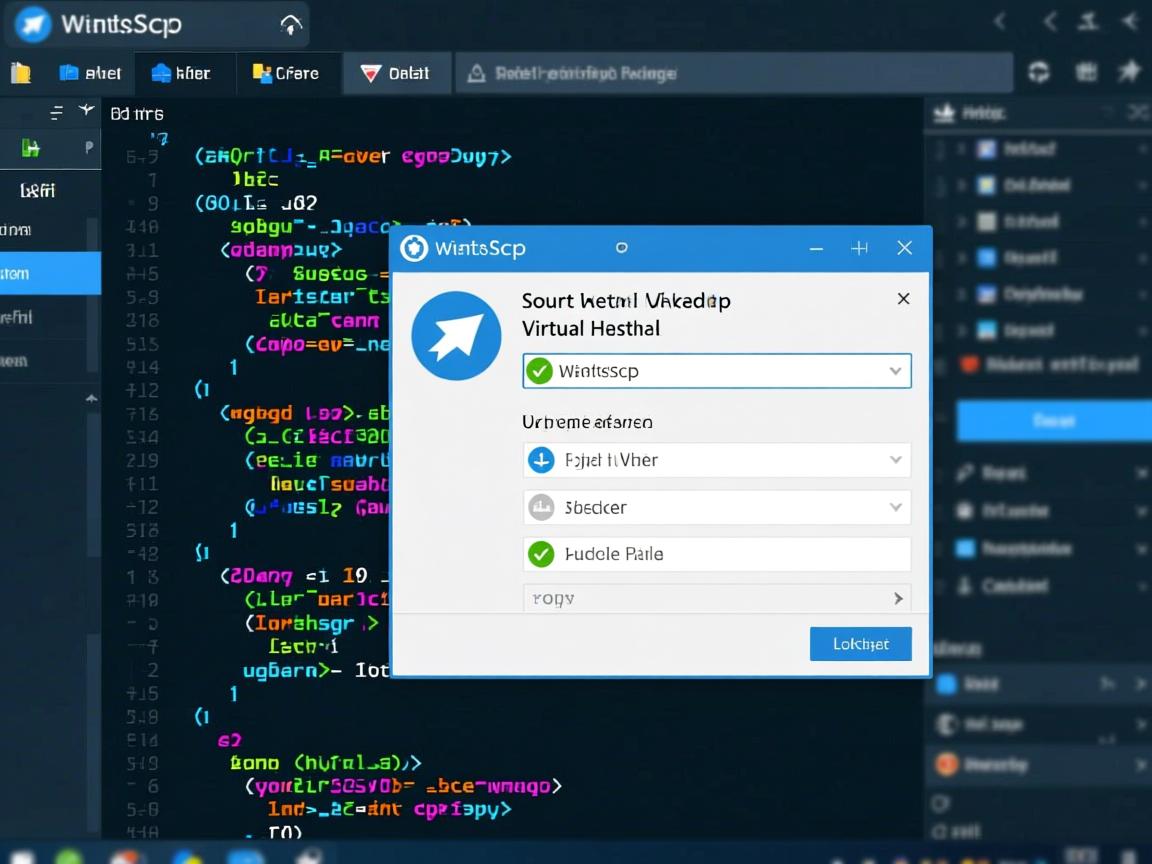Click the refresh icon in top-right toolbar

tap(1039, 72)
